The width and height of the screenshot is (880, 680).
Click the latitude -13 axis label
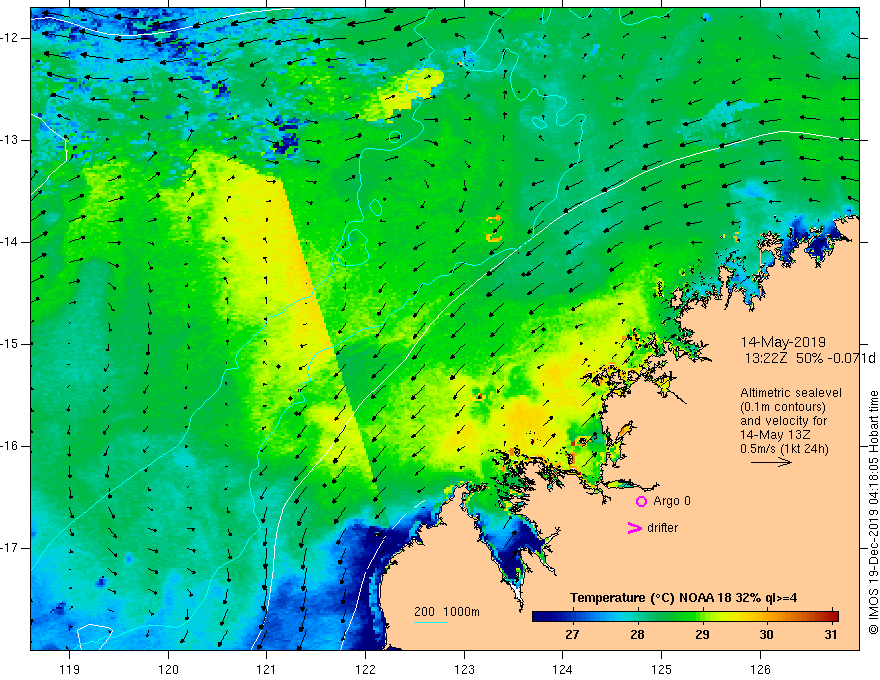pyautogui.click(x=11, y=140)
